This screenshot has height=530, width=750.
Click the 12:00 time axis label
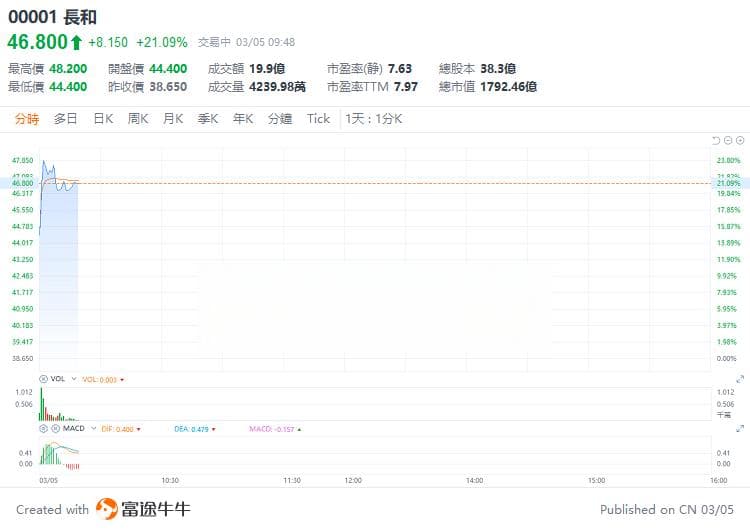point(353,480)
